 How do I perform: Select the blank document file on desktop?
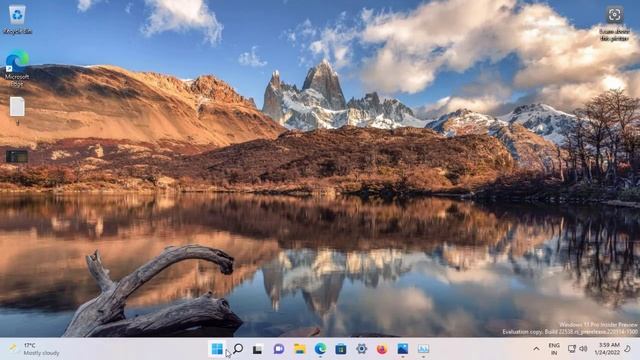pyautogui.click(x=17, y=110)
